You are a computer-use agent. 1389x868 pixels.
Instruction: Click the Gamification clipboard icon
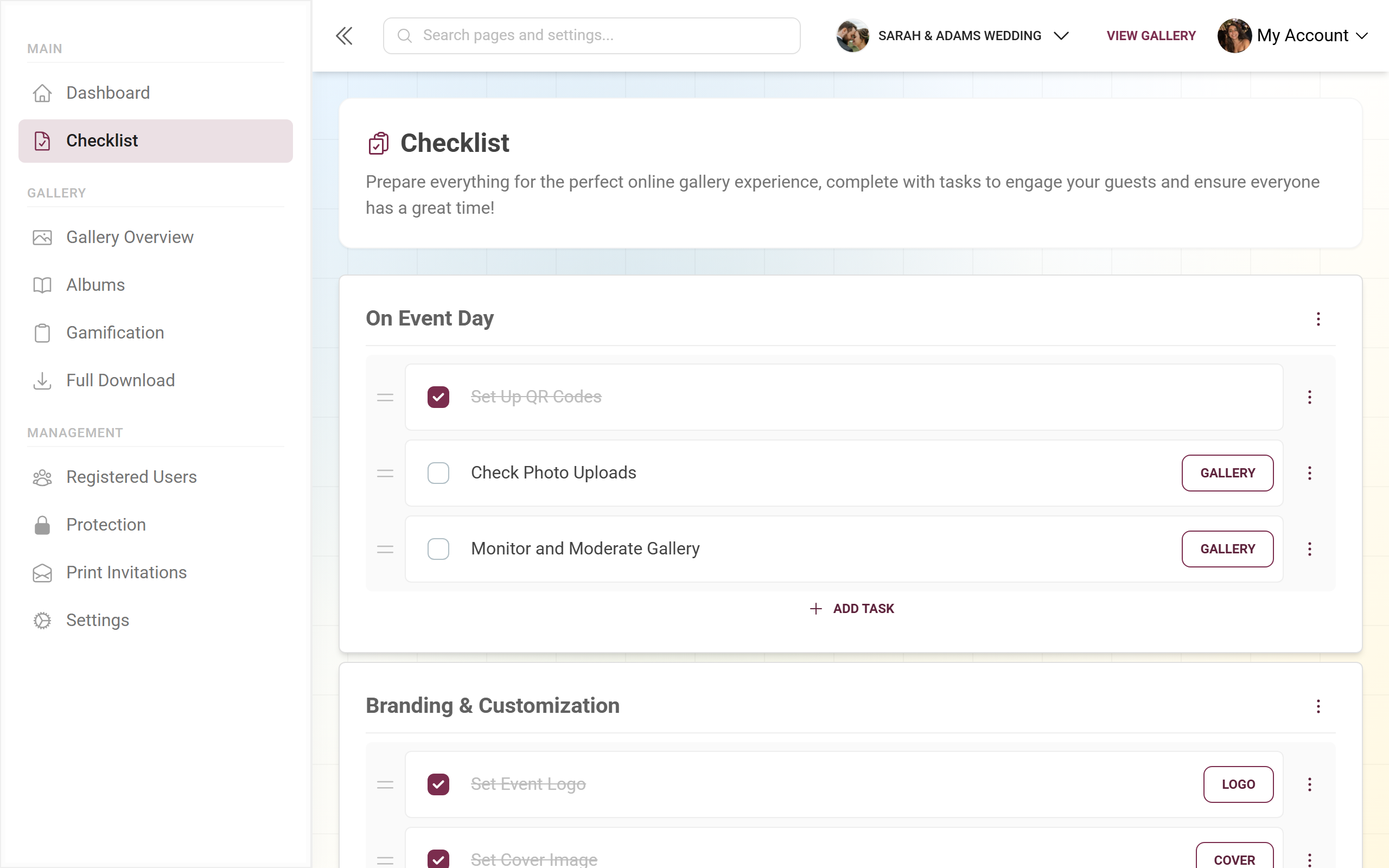[x=42, y=333]
